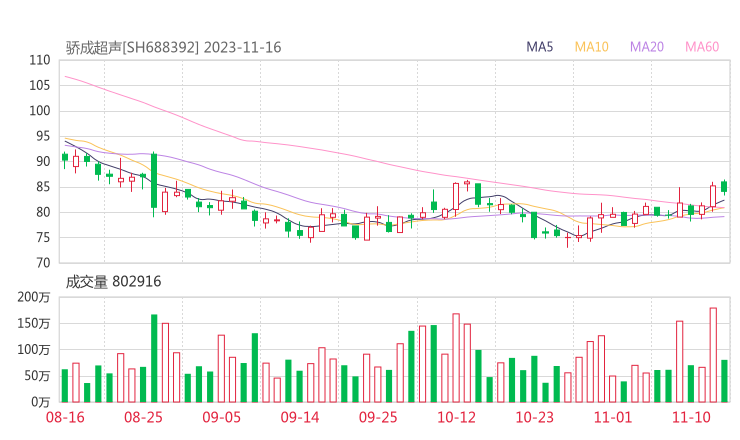Choose the 11-01 date on the axis
Screen dimensions: 740x440
(x=612, y=418)
